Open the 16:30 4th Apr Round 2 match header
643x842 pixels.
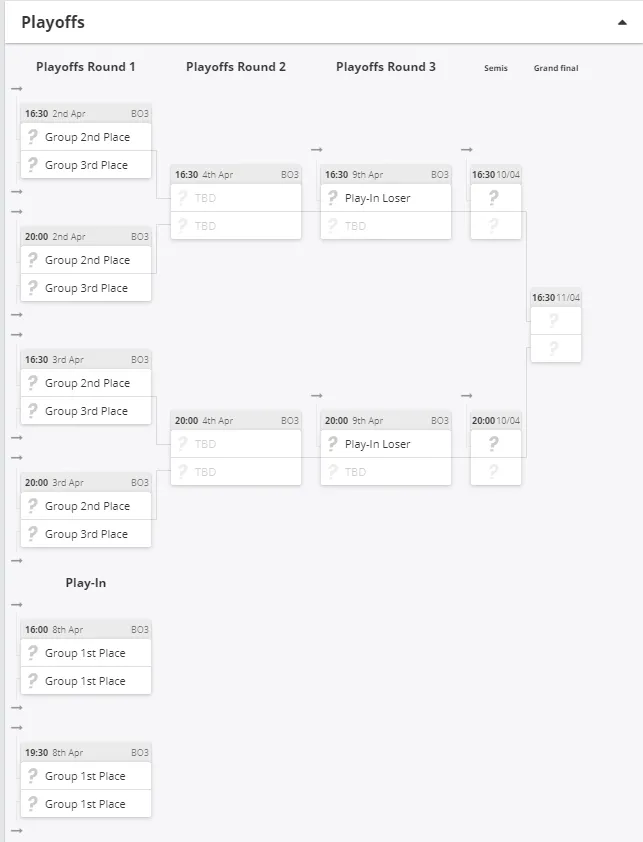pyautogui.click(x=236, y=175)
